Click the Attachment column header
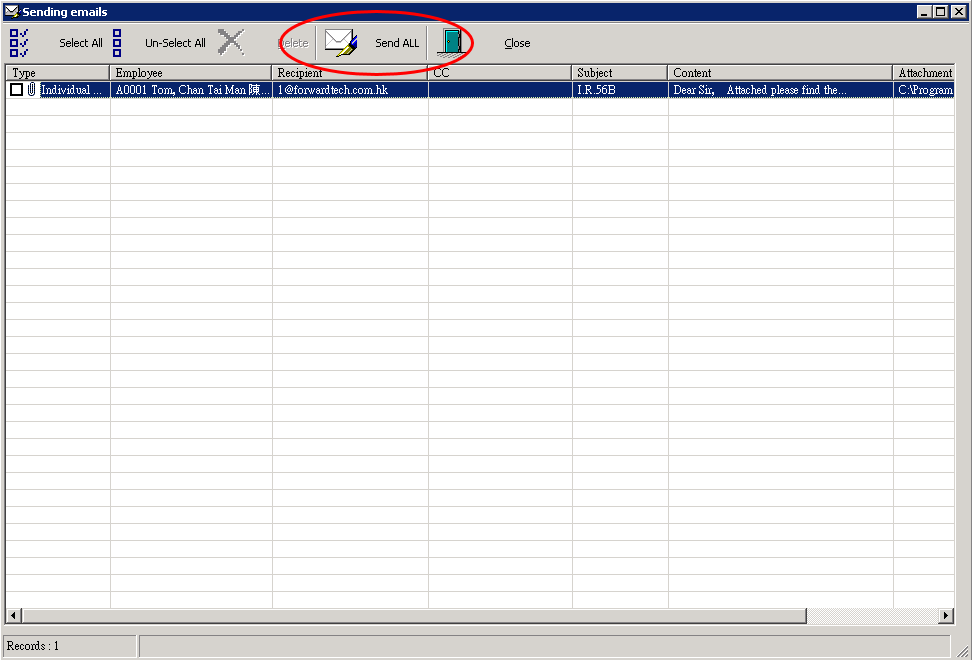The image size is (972, 660). tap(924, 73)
